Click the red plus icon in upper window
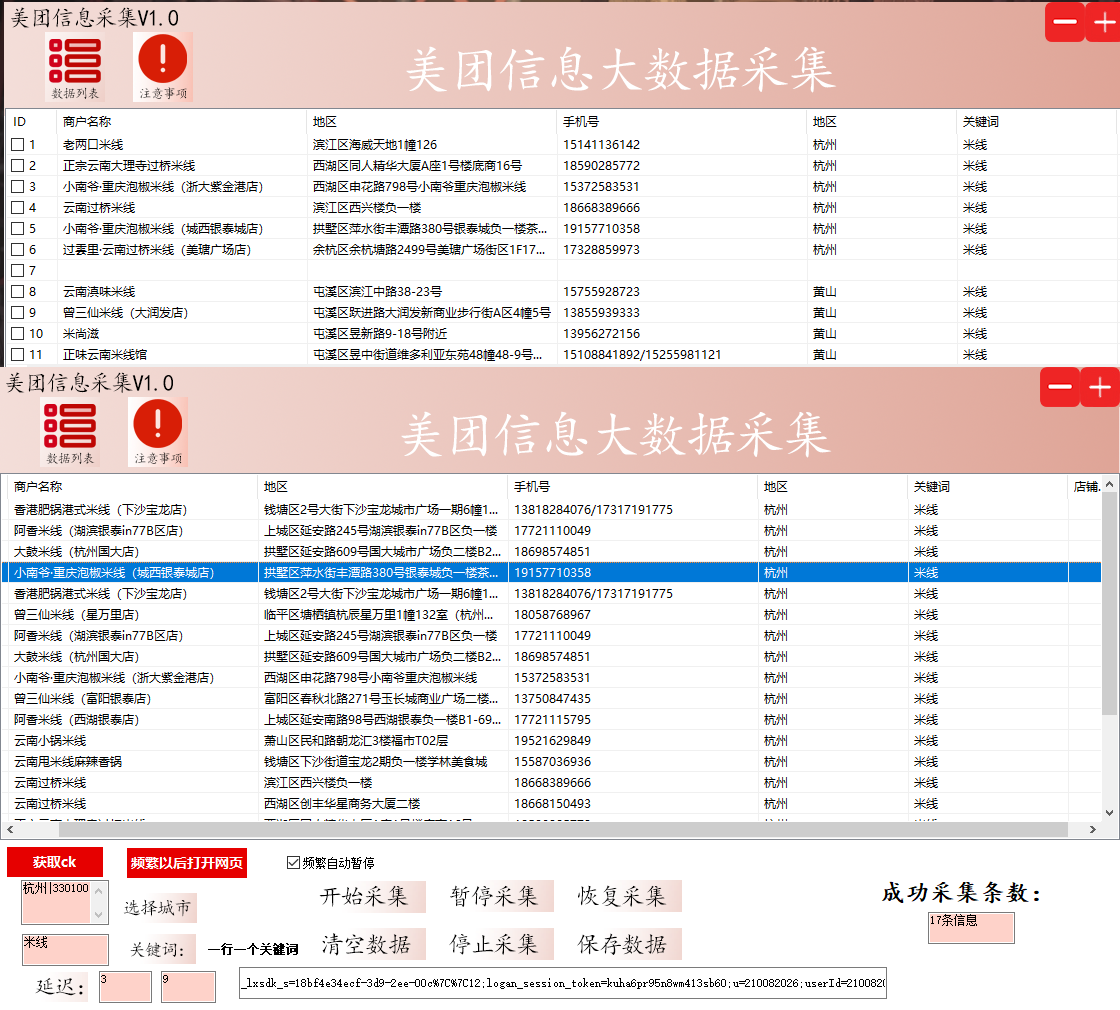 tap(1104, 22)
